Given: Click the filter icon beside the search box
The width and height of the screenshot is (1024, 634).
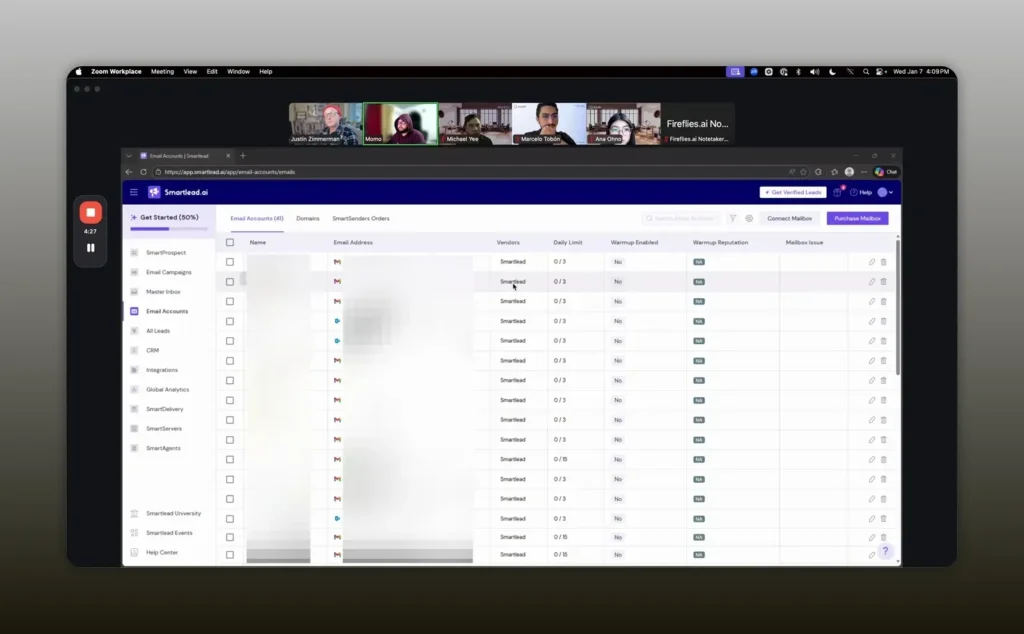Looking at the screenshot, I should pyautogui.click(x=733, y=218).
